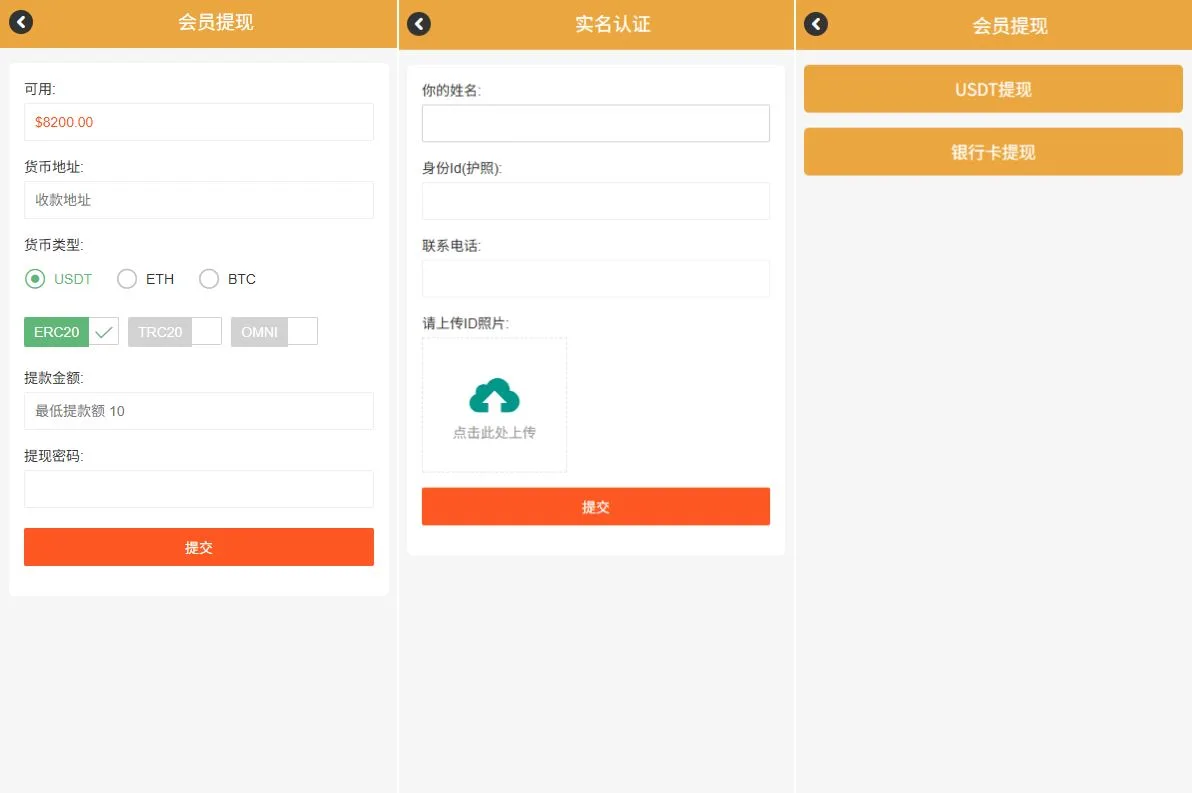Open the USDT提现 withdrawal option
The height and width of the screenshot is (793, 1192).
pyautogui.click(x=992, y=89)
